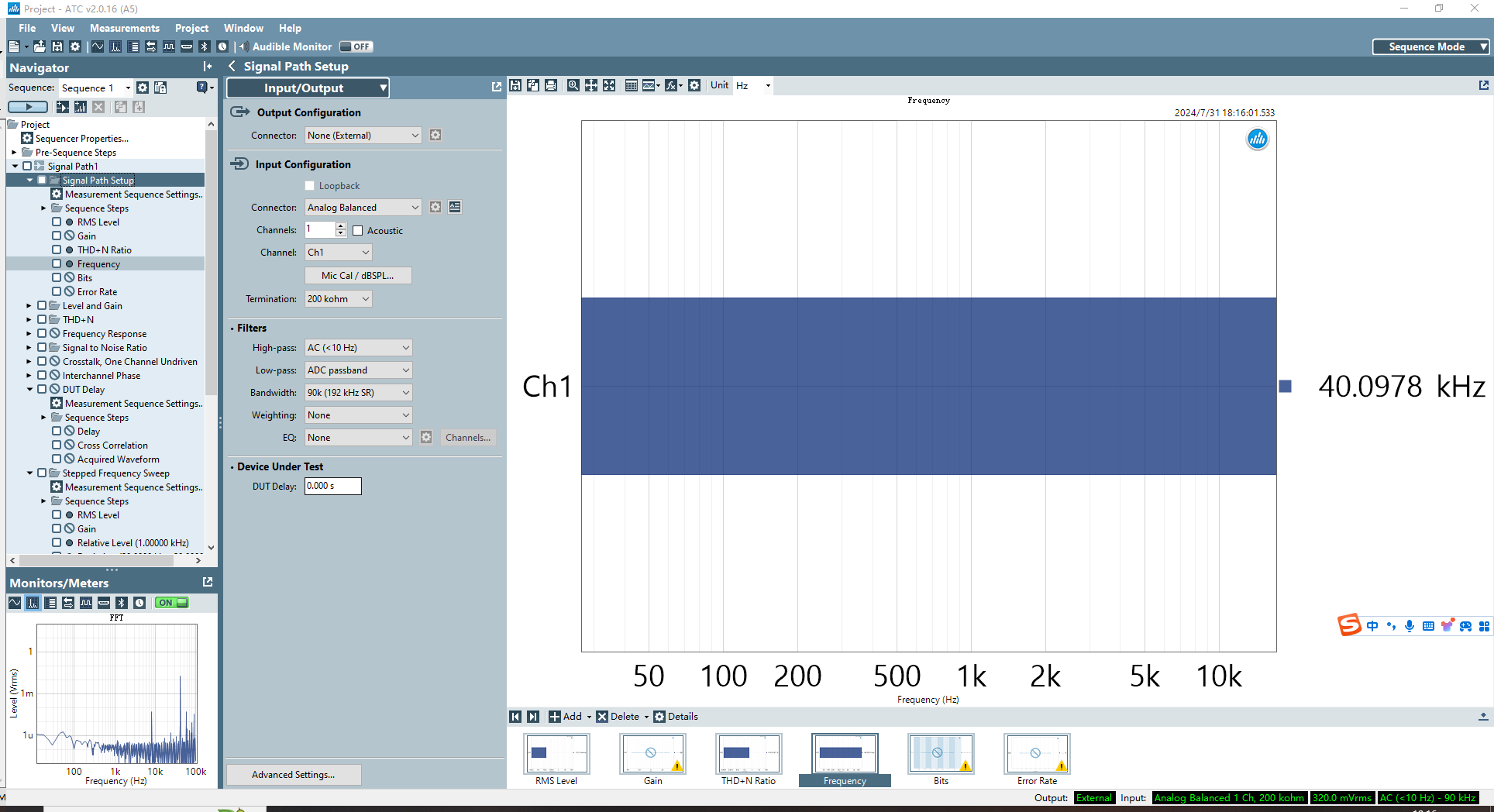1494x812 pixels.
Task: Click the add signal path icon in Navigator
Action: click(x=63, y=107)
